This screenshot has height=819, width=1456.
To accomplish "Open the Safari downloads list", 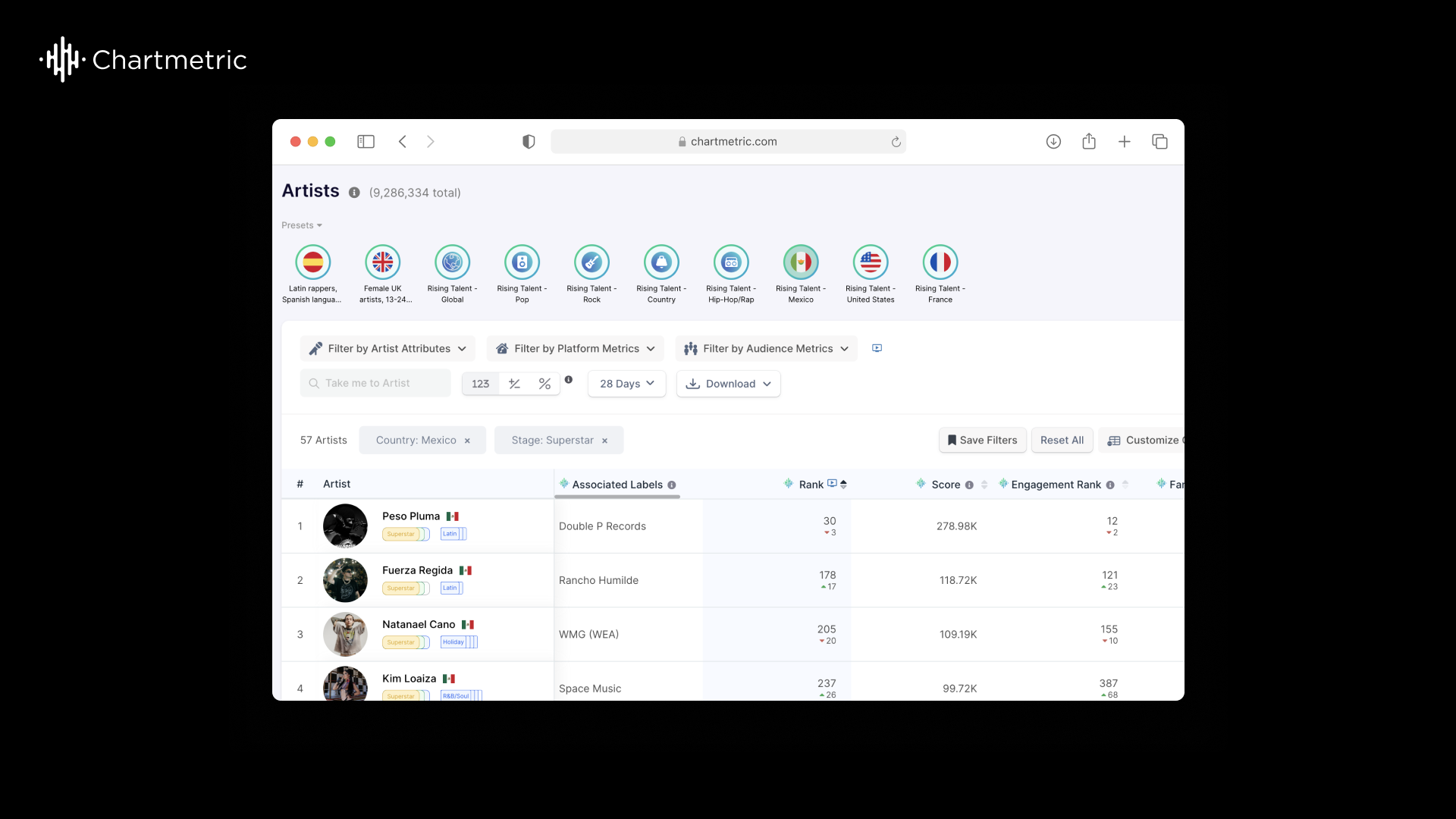I will (x=1053, y=142).
